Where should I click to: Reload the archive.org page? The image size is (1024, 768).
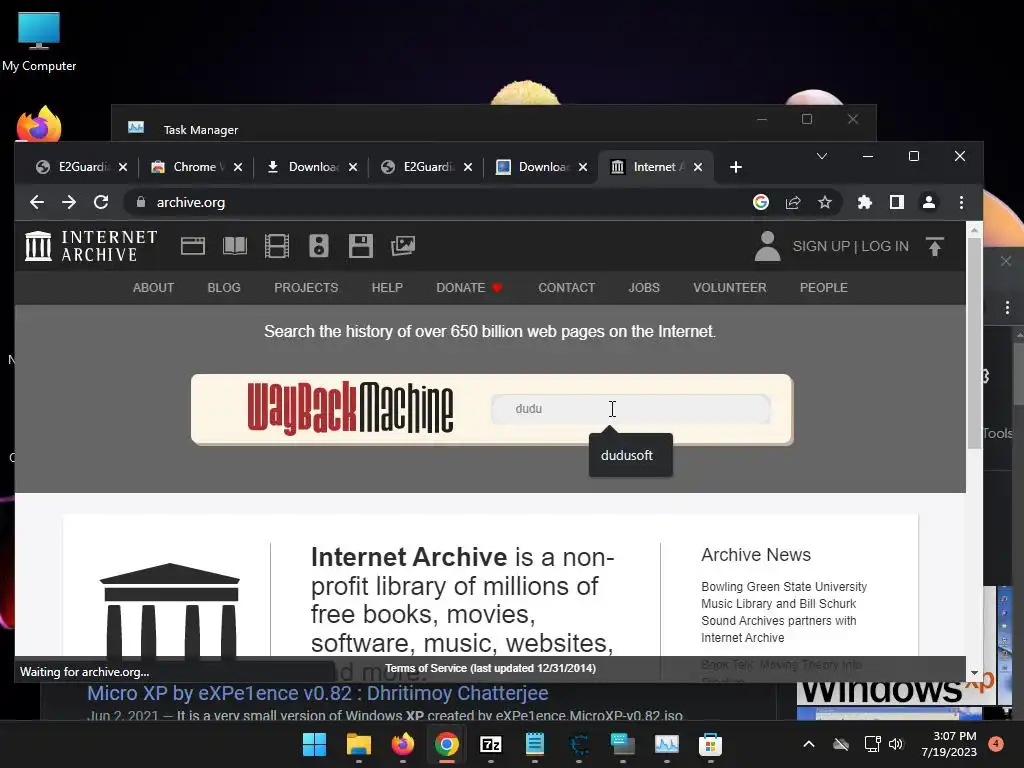point(101,202)
